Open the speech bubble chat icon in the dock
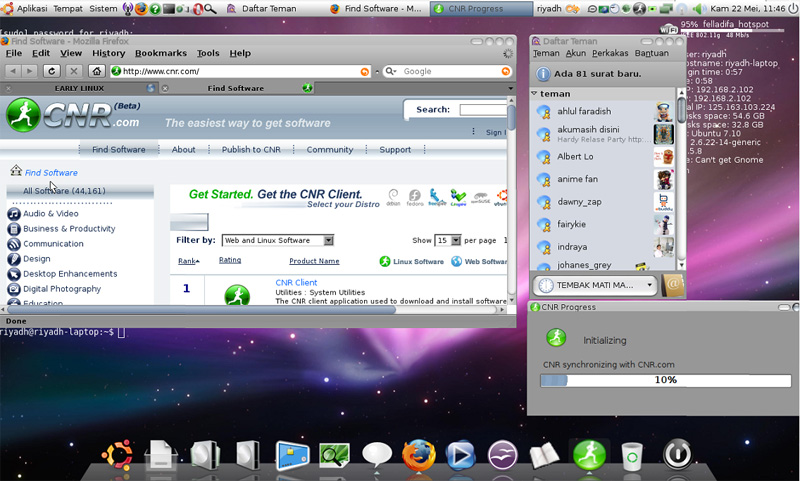 [x=377, y=454]
